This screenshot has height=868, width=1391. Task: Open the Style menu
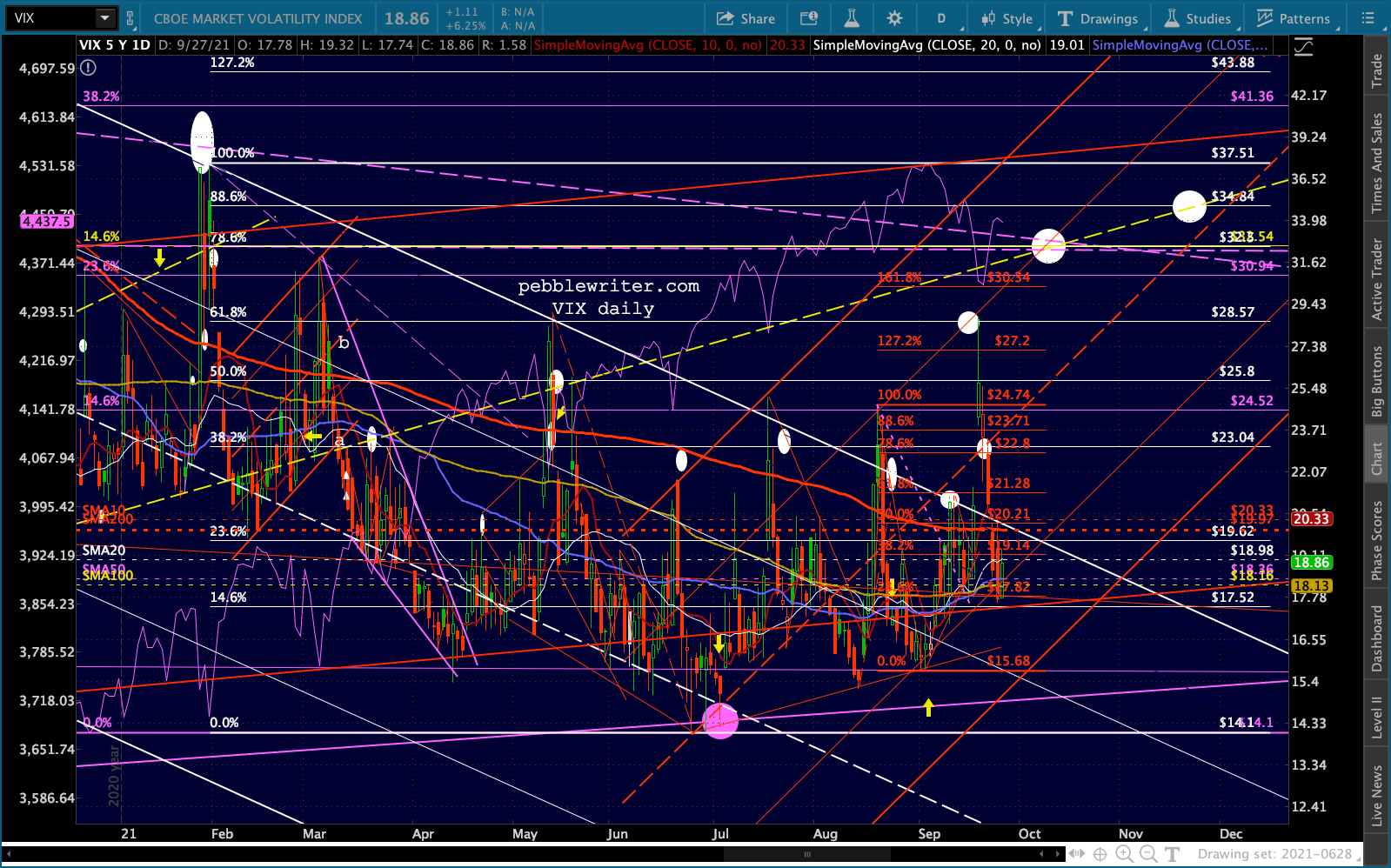(1006, 18)
